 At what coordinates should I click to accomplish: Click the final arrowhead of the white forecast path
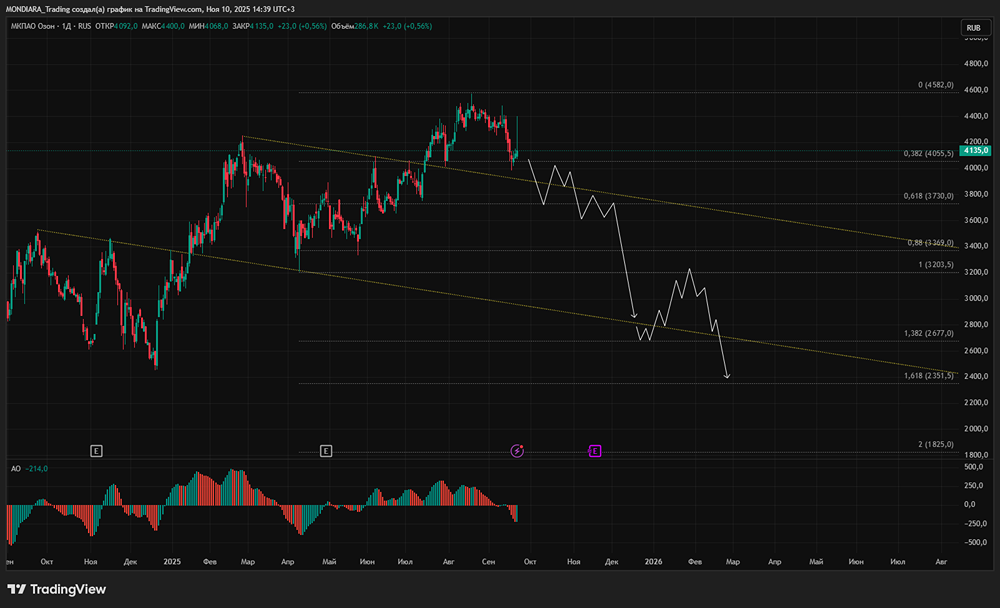(x=727, y=377)
